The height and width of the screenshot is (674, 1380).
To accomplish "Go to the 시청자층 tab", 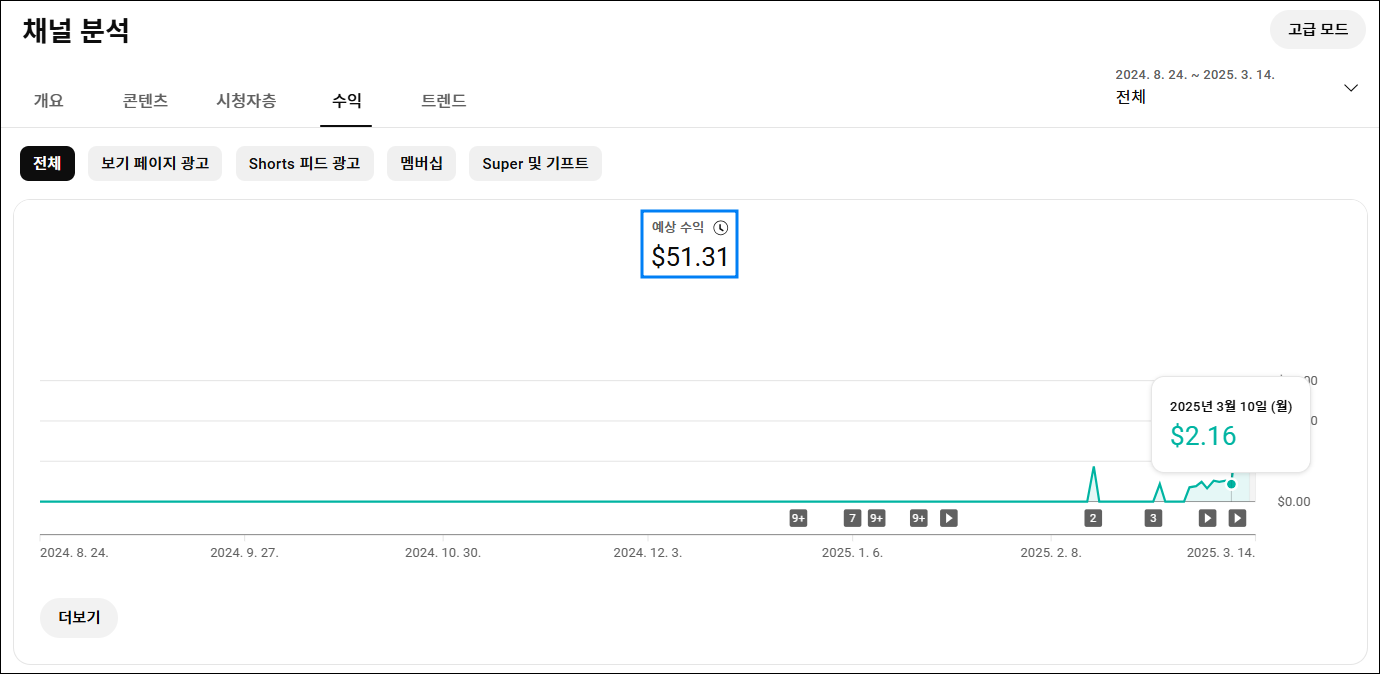I will pos(246,101).
